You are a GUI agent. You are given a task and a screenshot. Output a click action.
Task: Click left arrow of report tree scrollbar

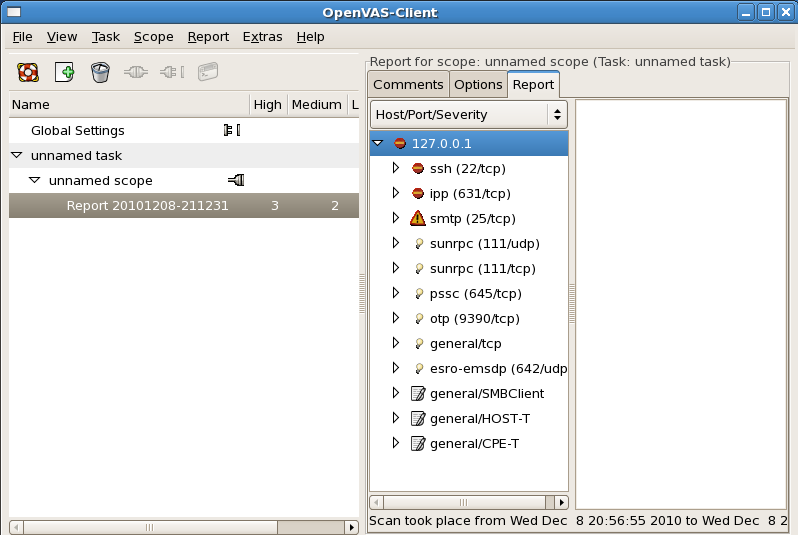pyautogui.click(x=377, y=502)
